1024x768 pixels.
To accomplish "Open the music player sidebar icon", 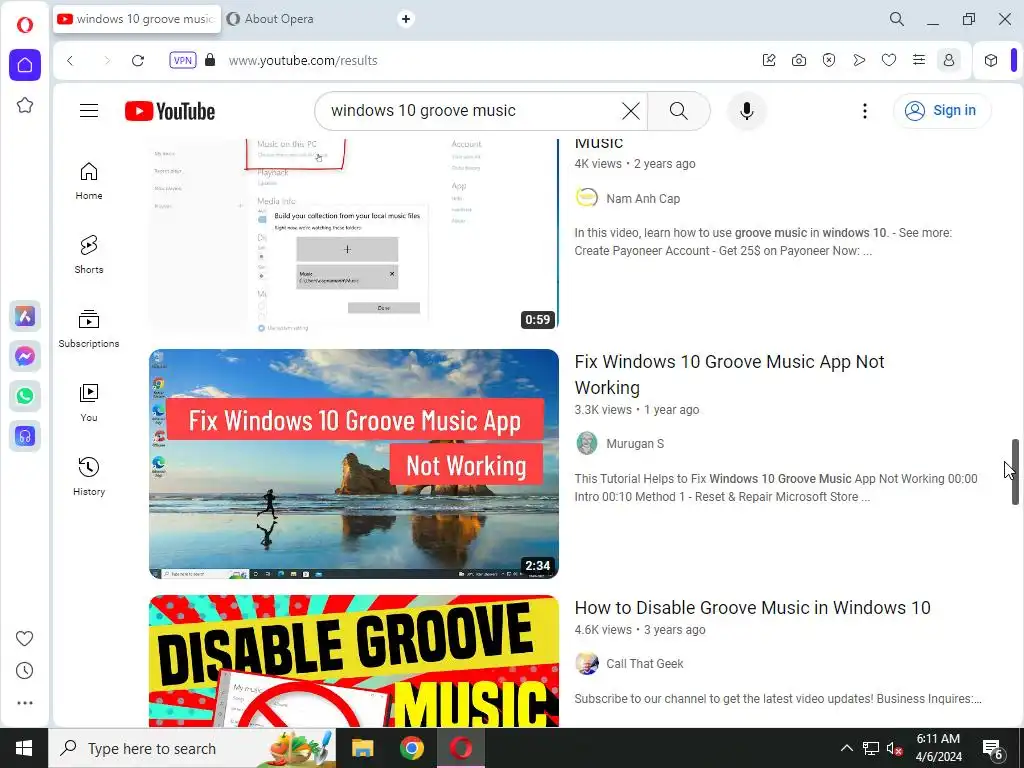I will point(25,436).
